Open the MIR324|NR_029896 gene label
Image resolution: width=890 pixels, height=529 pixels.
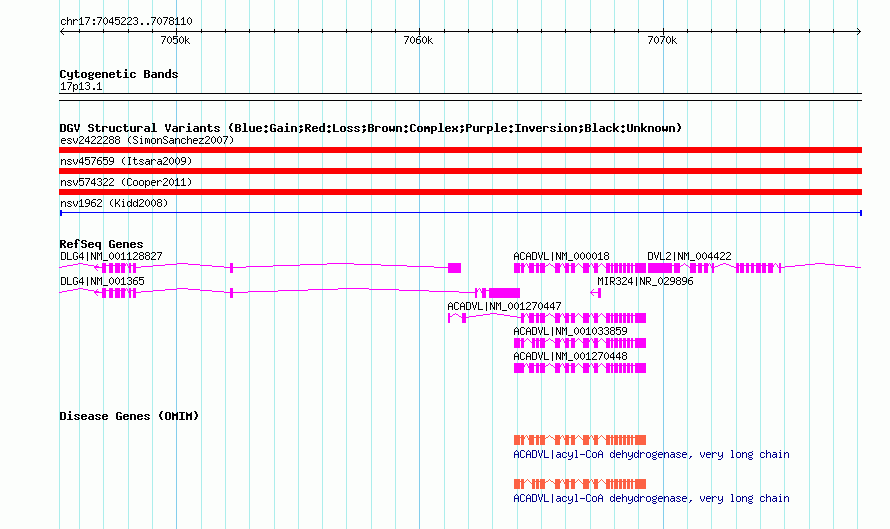coord(645,281)
